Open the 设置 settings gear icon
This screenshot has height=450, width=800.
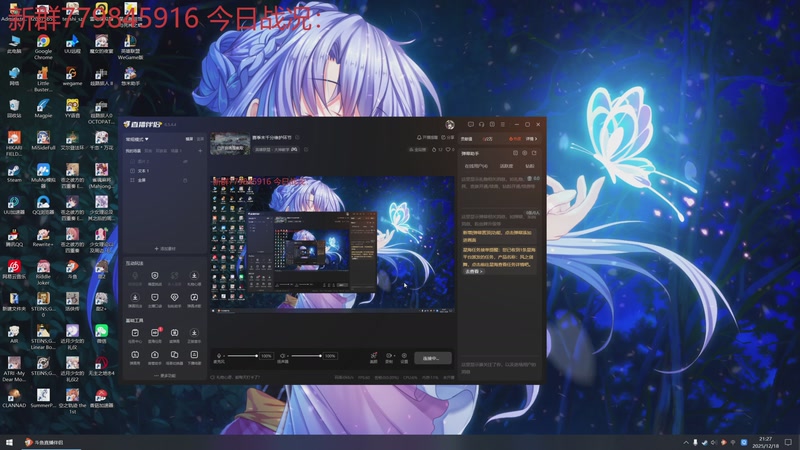[404, 356]
